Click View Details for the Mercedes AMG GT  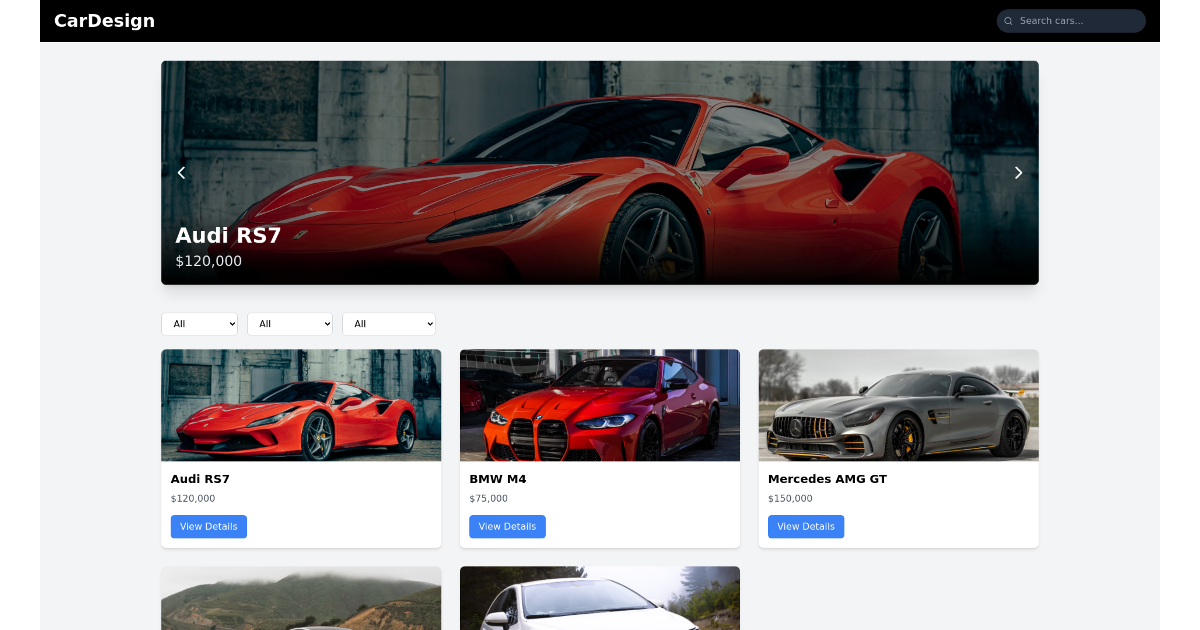[x=805, y=526]
